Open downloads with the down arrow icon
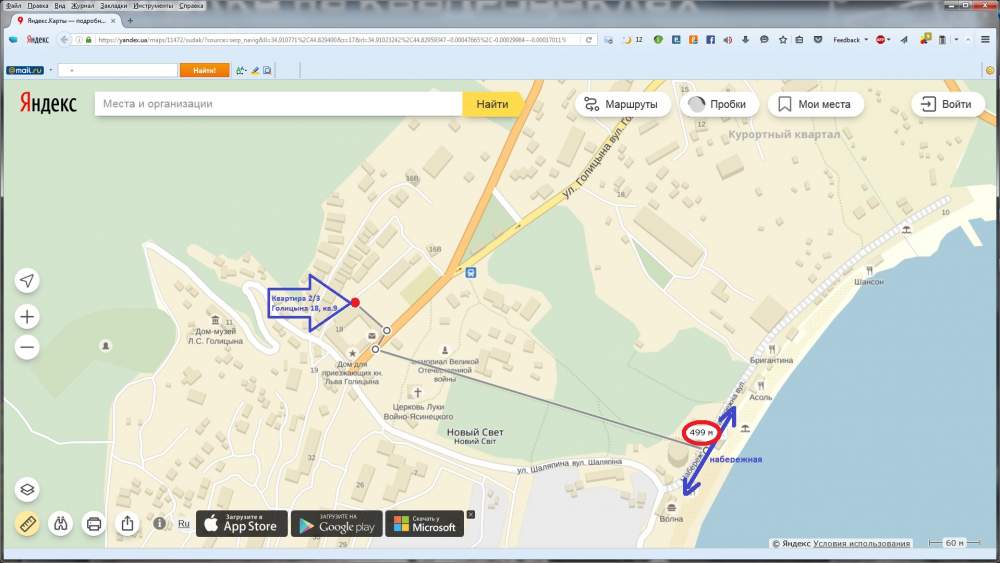 pos(745,40)
